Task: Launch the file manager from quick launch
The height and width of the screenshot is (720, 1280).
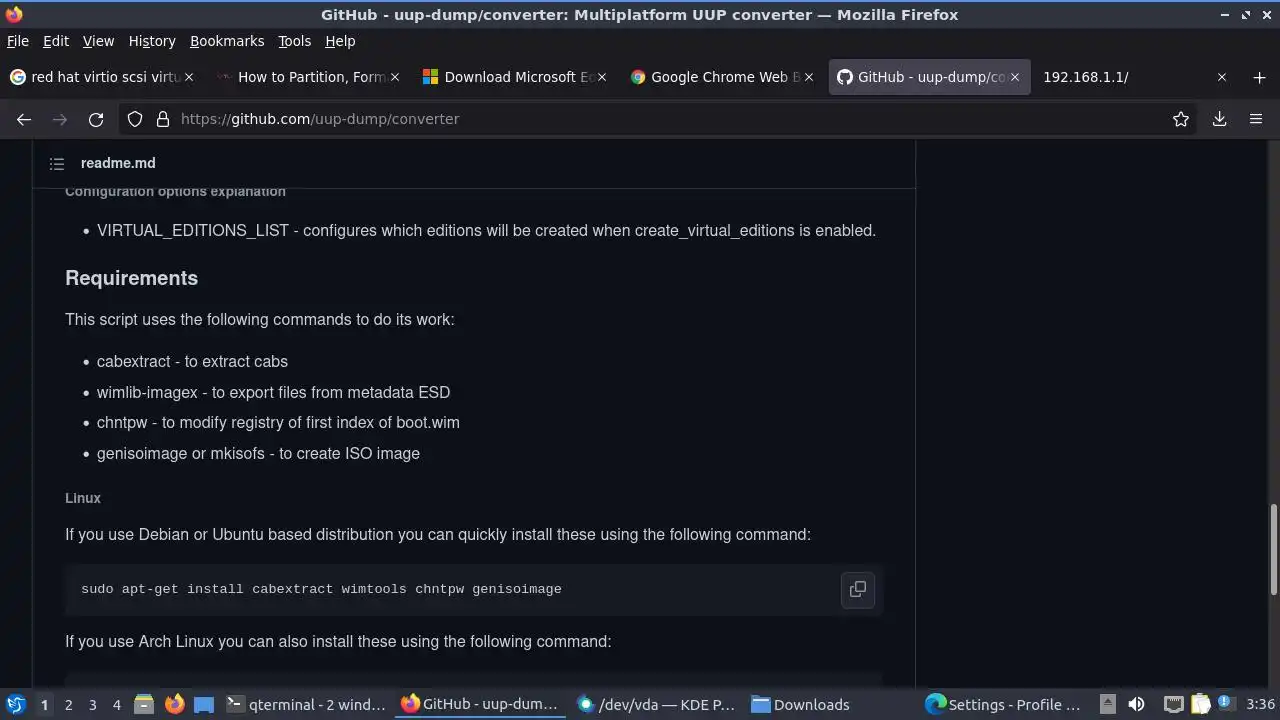Action: click(x=144, y=704)
